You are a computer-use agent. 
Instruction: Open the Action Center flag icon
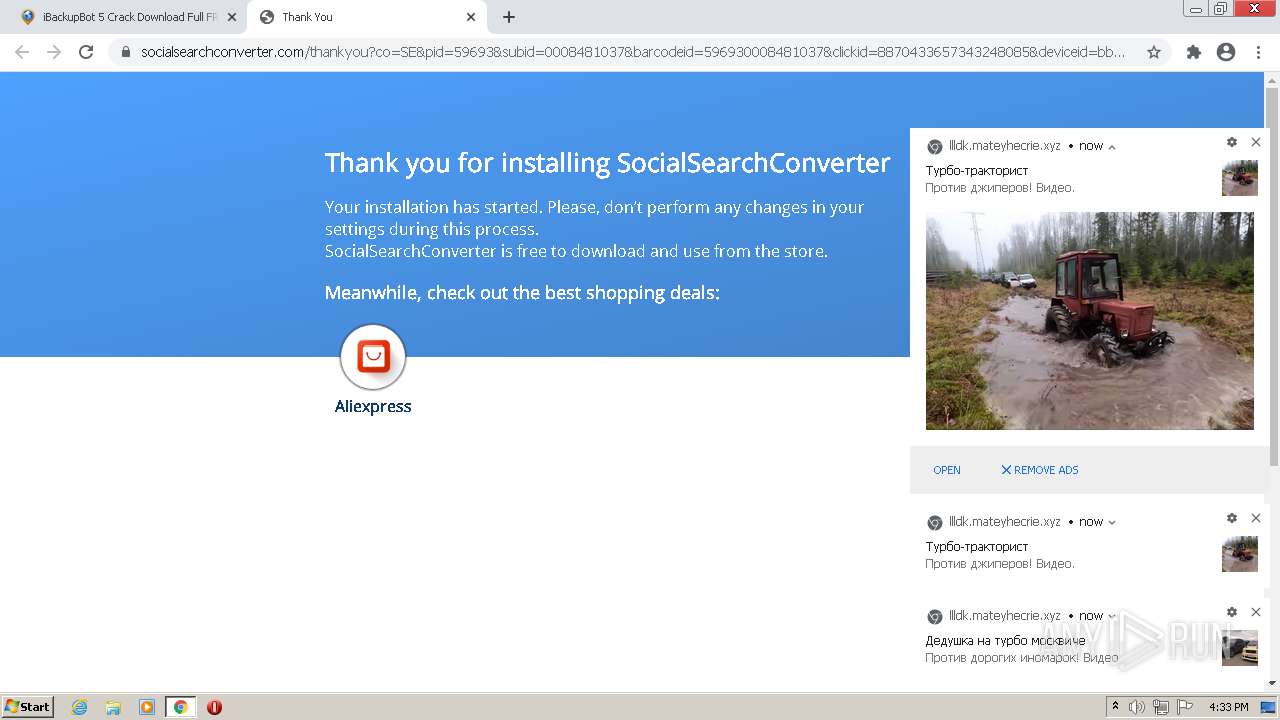1185,707
